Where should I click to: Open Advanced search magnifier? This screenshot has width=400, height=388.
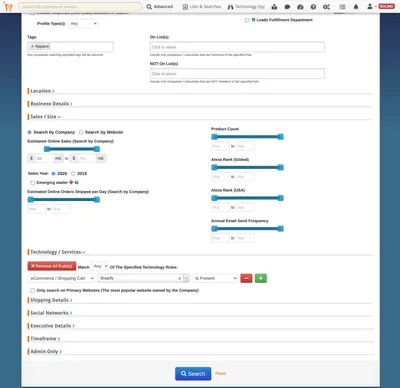pyautogui.click(x=160, y=7)
